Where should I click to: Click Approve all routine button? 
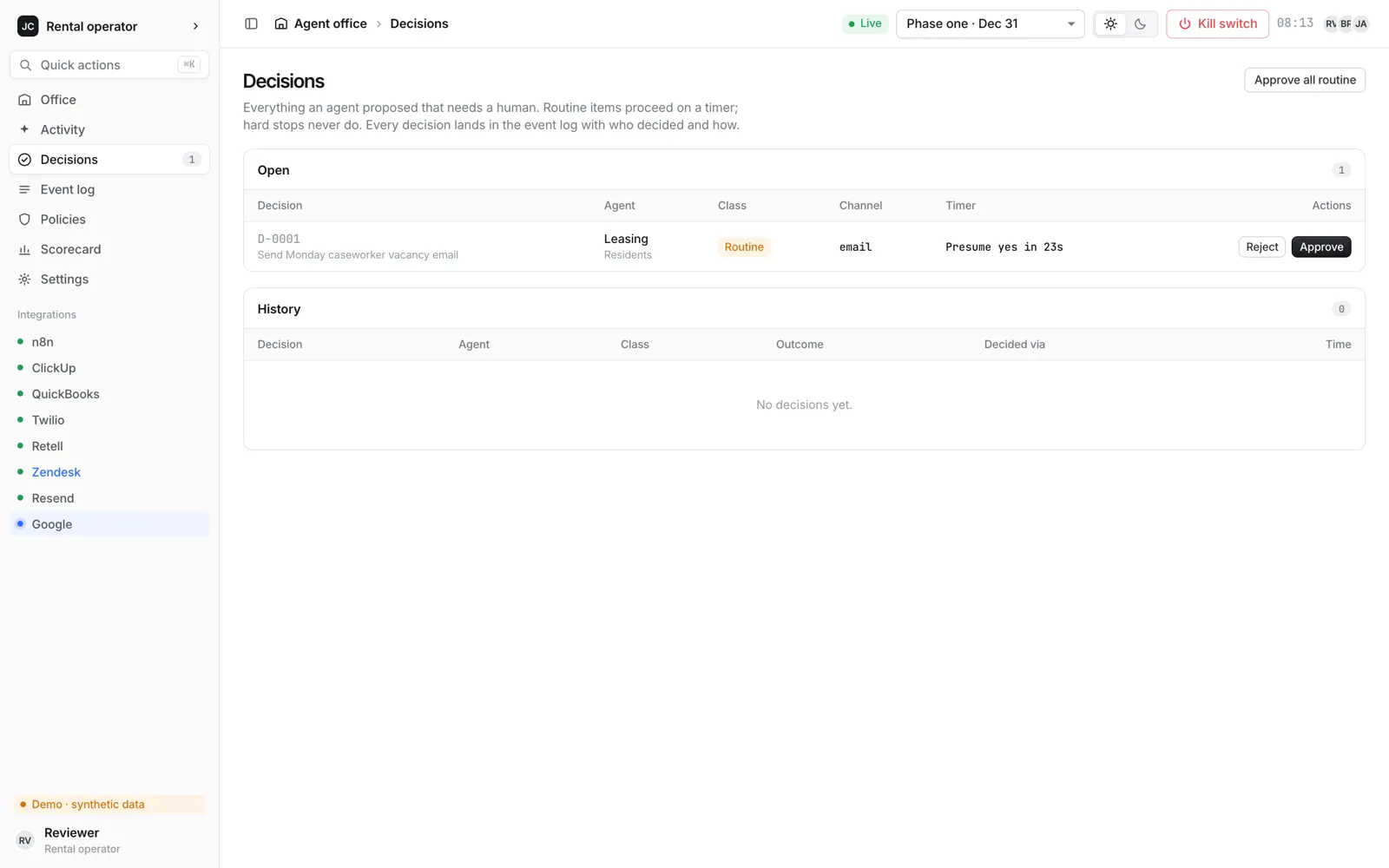tap(1304, 80)
